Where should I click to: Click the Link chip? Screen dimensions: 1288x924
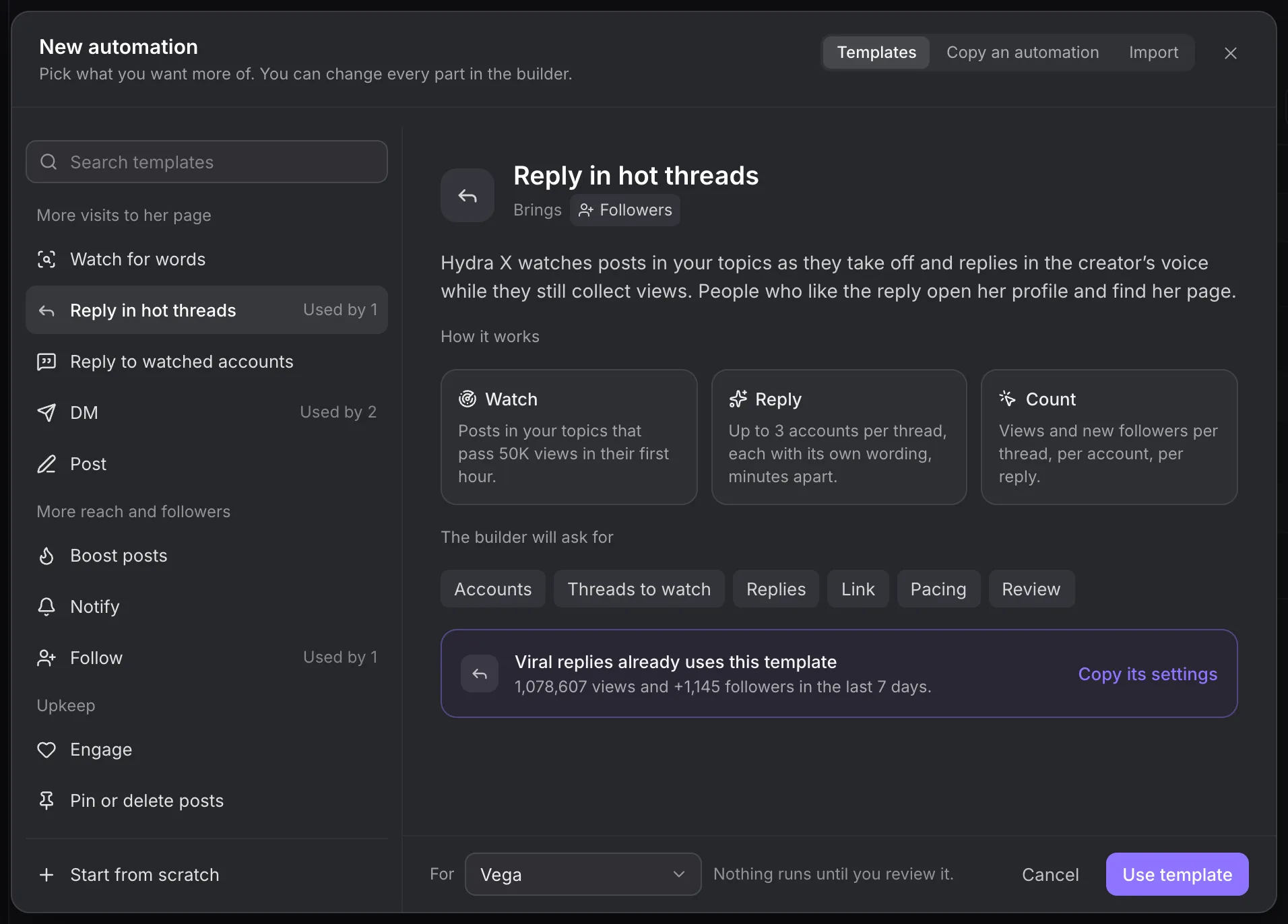click(858, 589)
